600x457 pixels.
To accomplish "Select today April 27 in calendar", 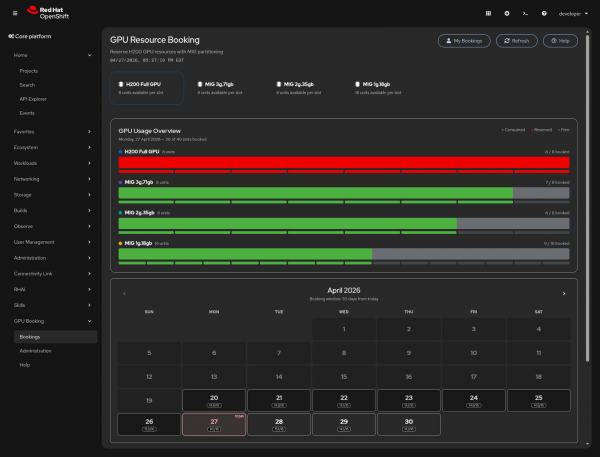I will [x=214, y=424].
